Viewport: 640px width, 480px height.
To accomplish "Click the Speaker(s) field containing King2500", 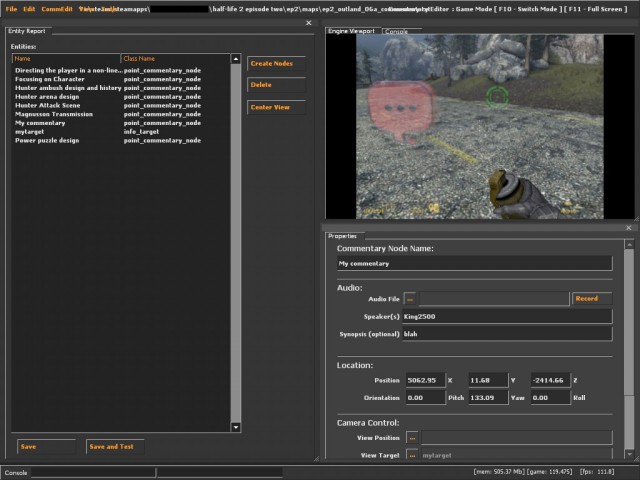I will 507,316.
